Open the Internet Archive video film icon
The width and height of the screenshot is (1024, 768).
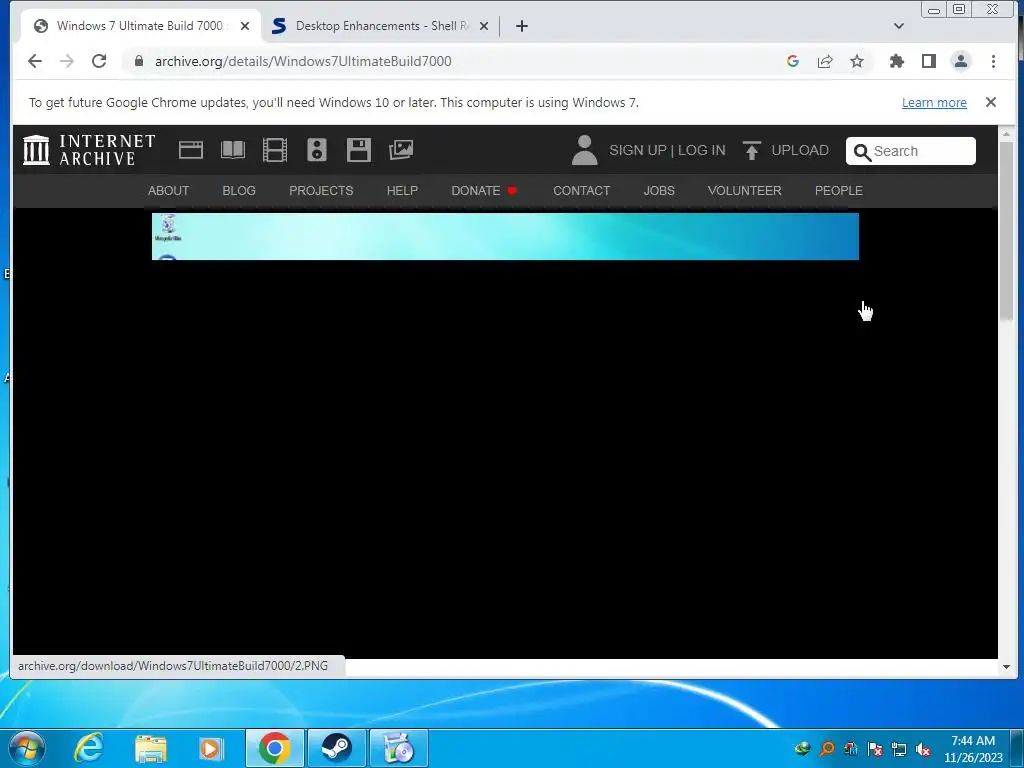tap(275, 150)
